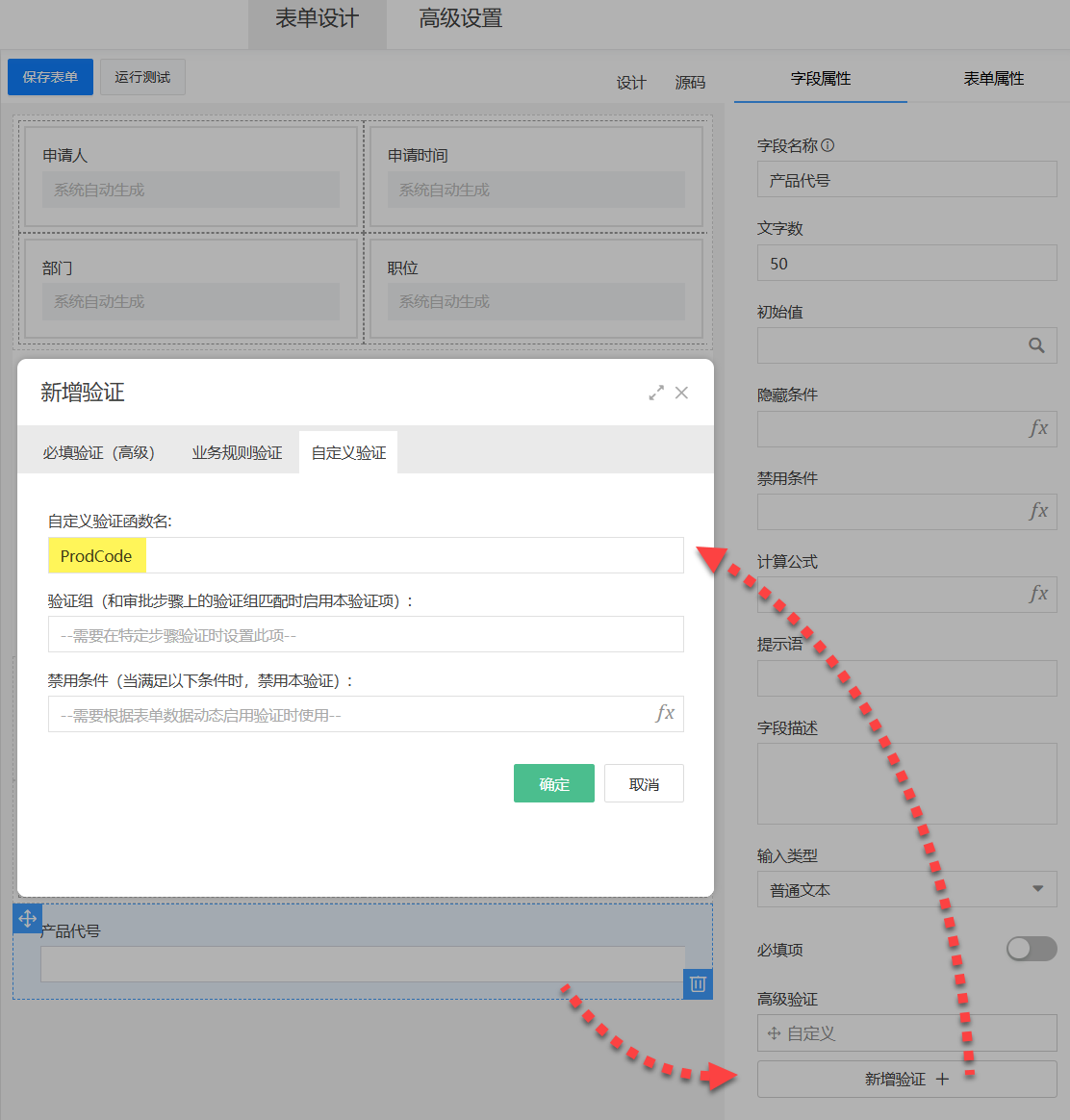Screen dimensions: 1070x1120
Task: Close the 新增验证 dialog
Action: coord(681,393)
